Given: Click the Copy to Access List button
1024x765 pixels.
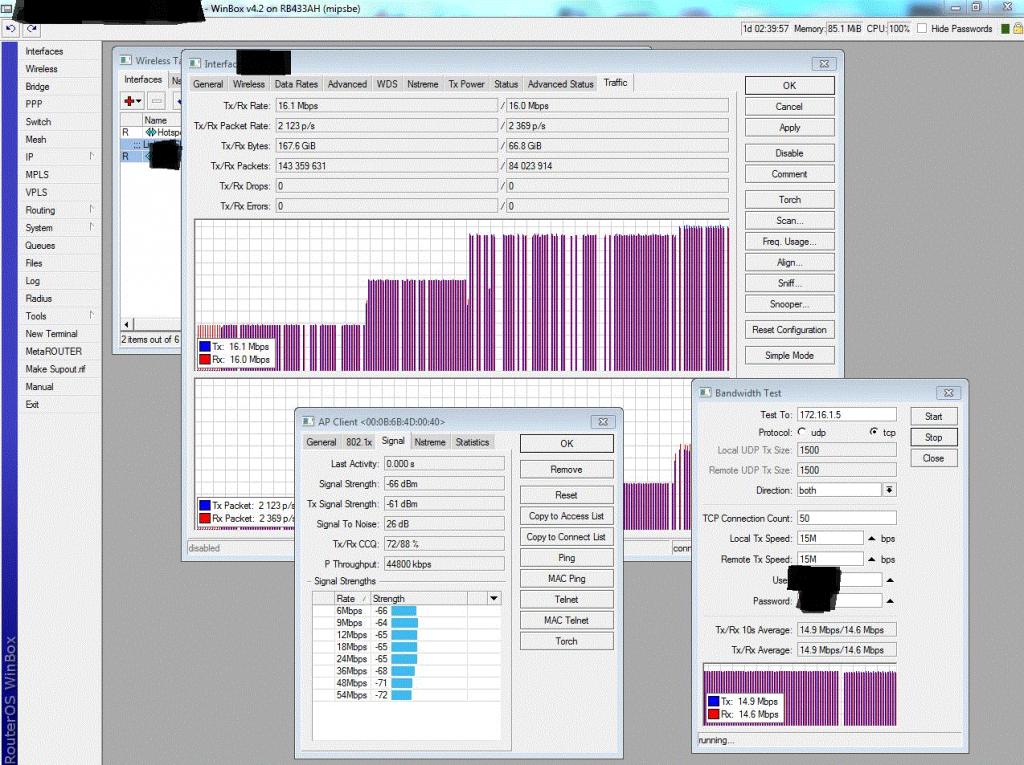Looking at the screenshot, I should [x=566, y=516].
